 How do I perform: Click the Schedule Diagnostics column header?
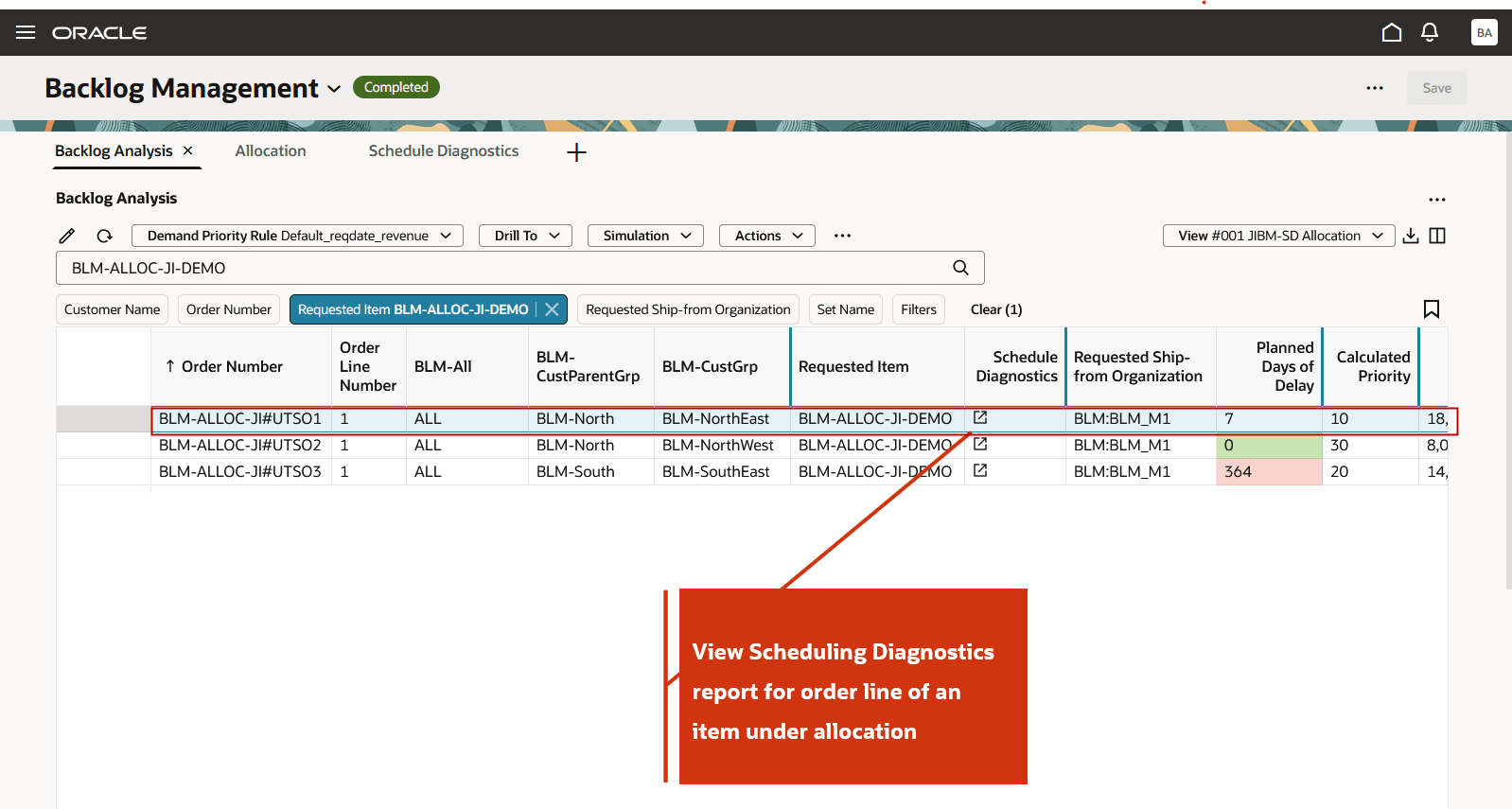1015,366
